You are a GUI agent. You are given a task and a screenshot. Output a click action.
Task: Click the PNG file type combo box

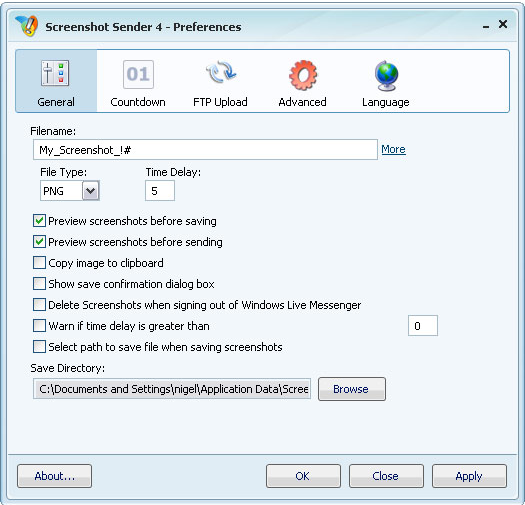[x=70, y=191]
